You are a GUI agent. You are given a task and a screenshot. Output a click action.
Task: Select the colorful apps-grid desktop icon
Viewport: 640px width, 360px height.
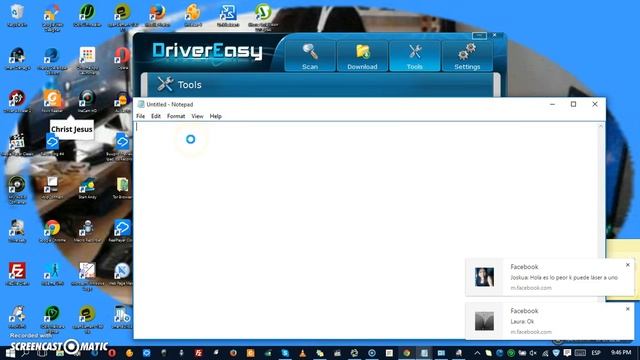coord(87,60)
